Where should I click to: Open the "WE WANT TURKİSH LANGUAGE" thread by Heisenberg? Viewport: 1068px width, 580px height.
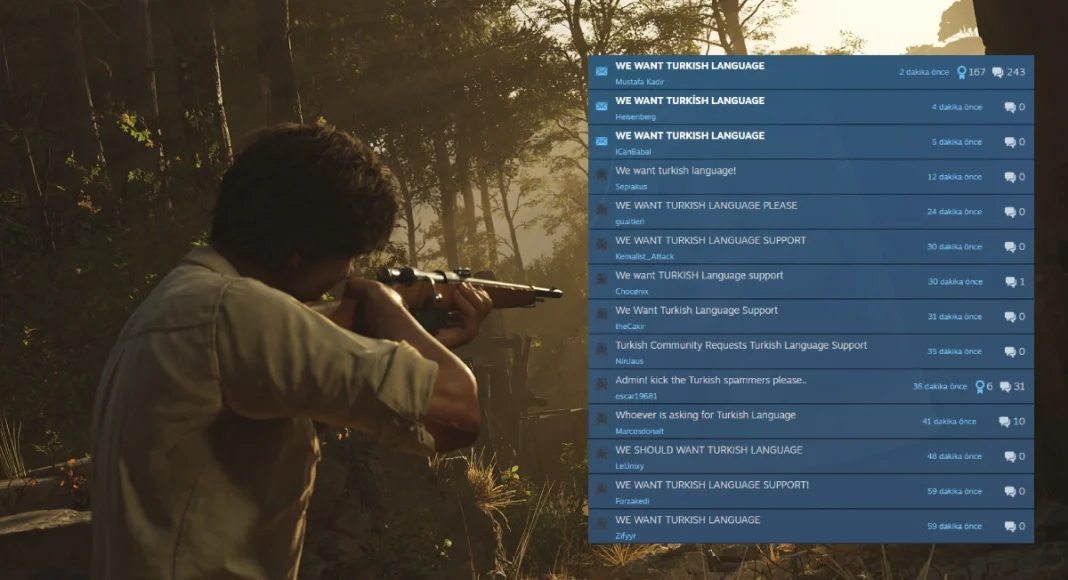689,101
